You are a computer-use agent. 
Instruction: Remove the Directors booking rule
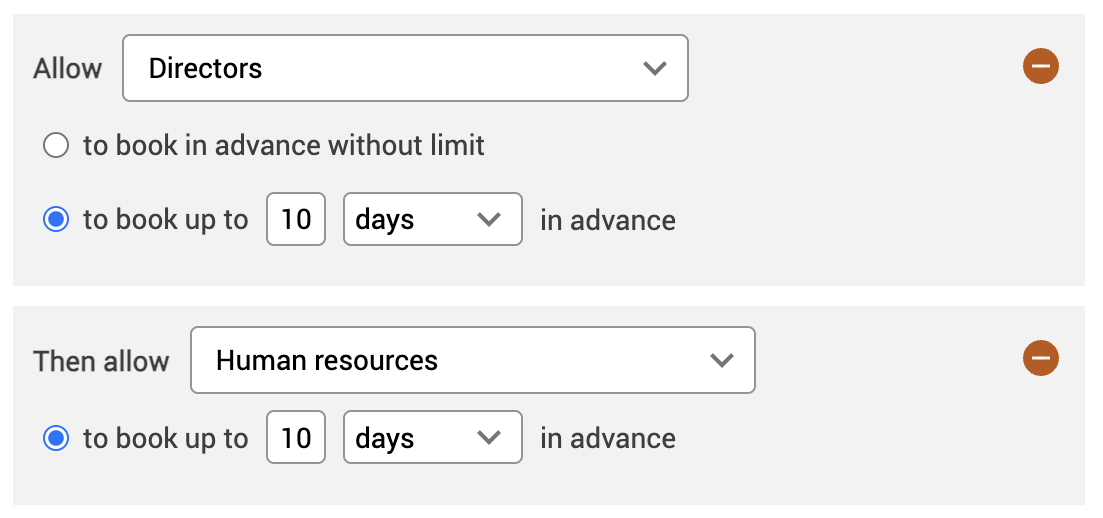pos(1040,68)
